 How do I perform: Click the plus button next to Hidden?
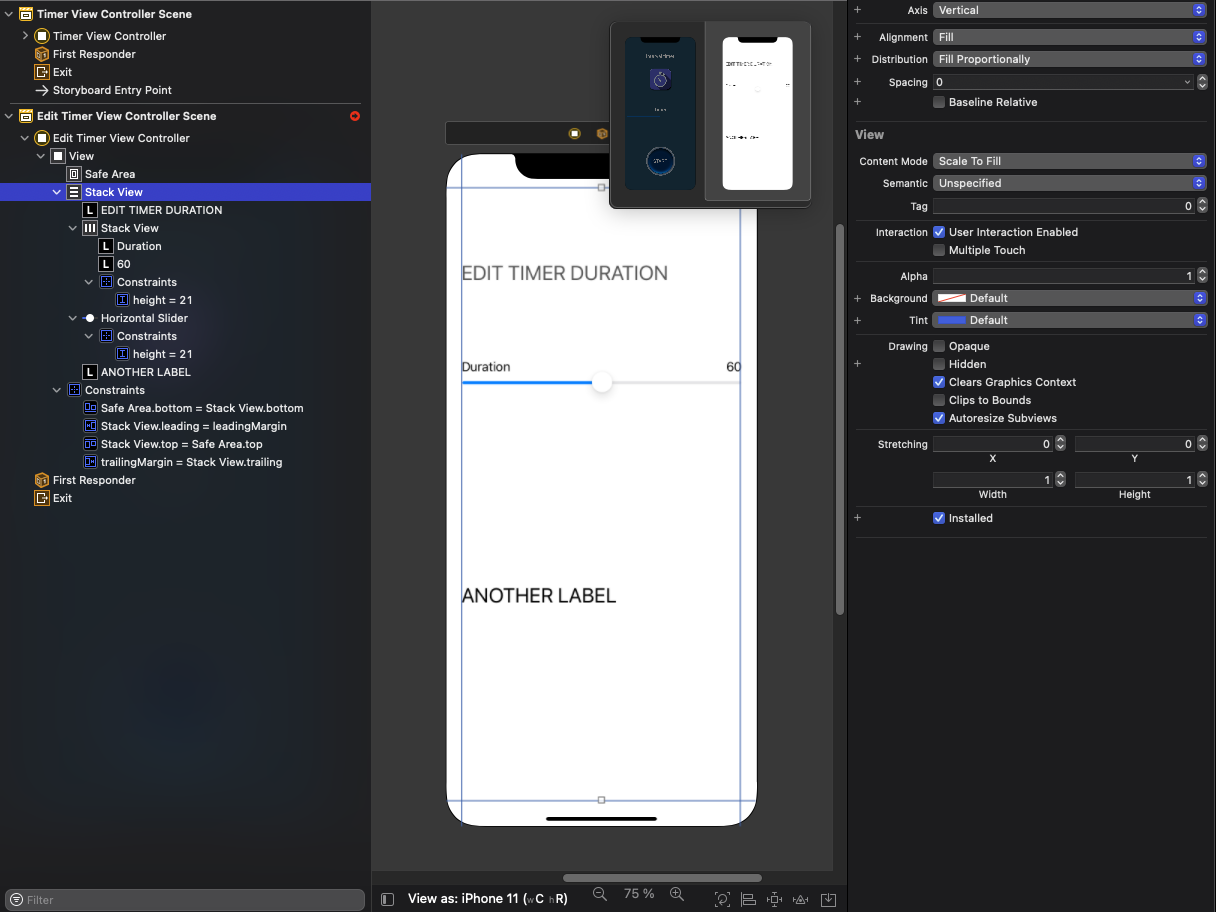(x=857, y=364)
